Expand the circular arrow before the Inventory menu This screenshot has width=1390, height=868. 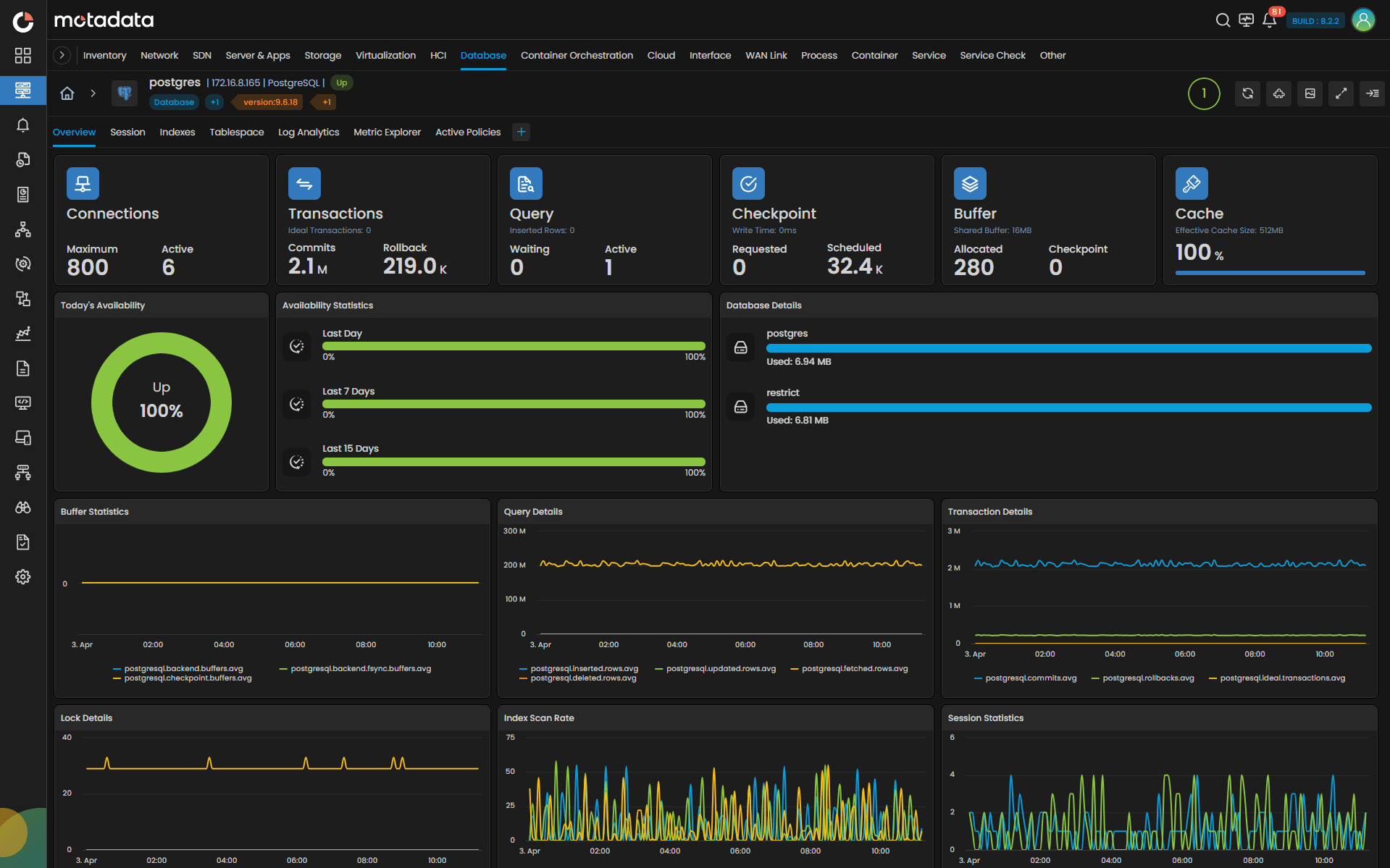point(62,55)
